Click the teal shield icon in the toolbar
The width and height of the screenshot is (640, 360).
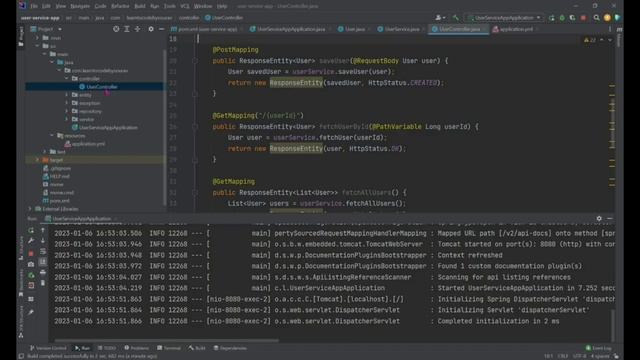(x=617, y=18)
